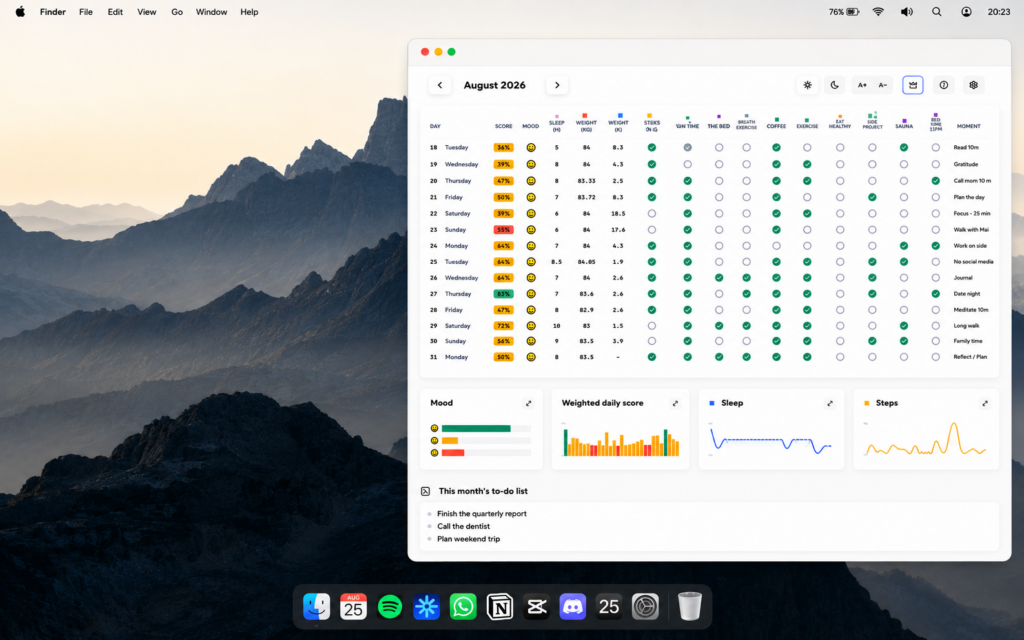
Task: Expand the Sleep chart card
Action: click(x=830, y=404)
